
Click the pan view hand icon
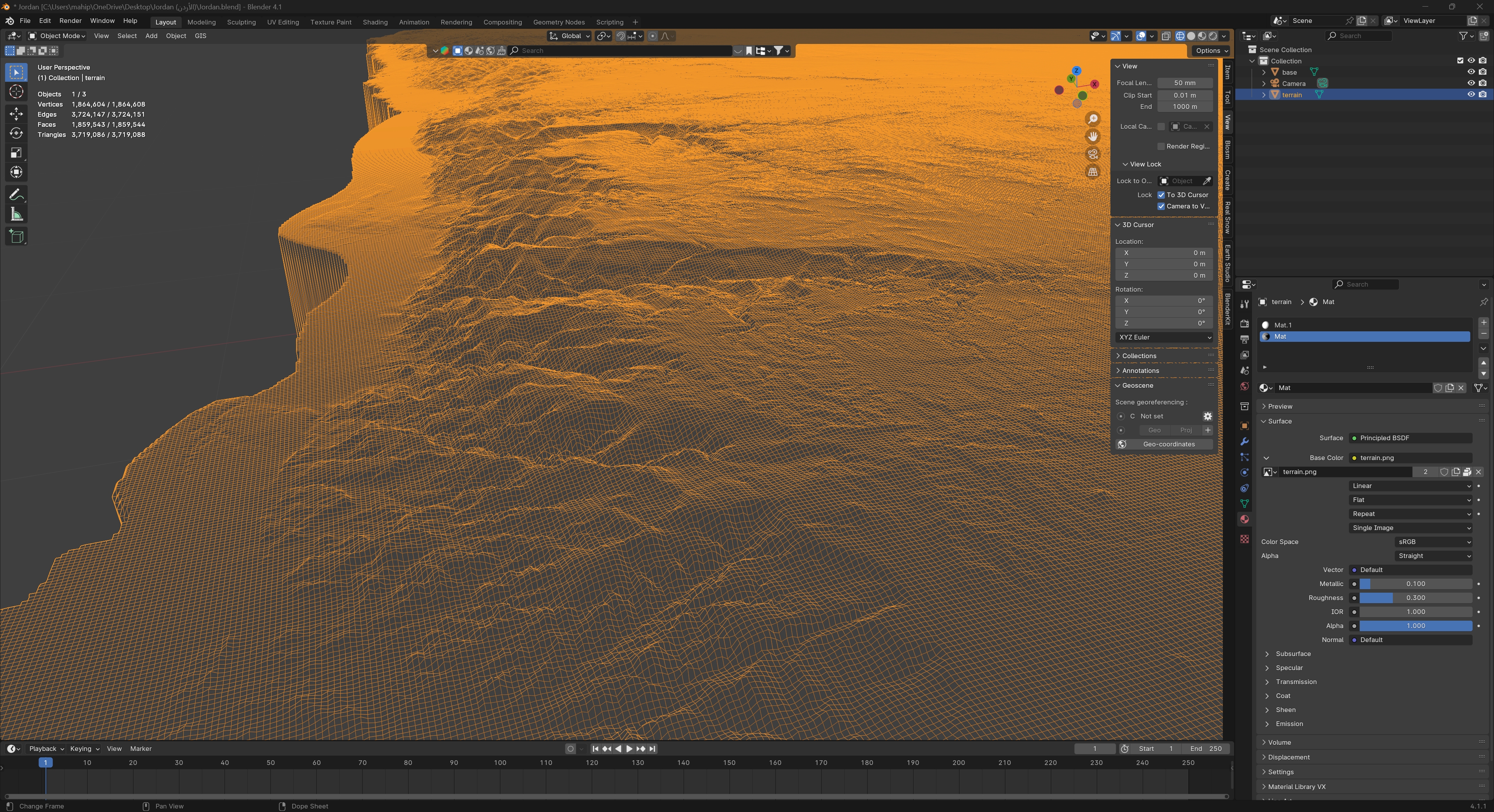pos(1092,137)
